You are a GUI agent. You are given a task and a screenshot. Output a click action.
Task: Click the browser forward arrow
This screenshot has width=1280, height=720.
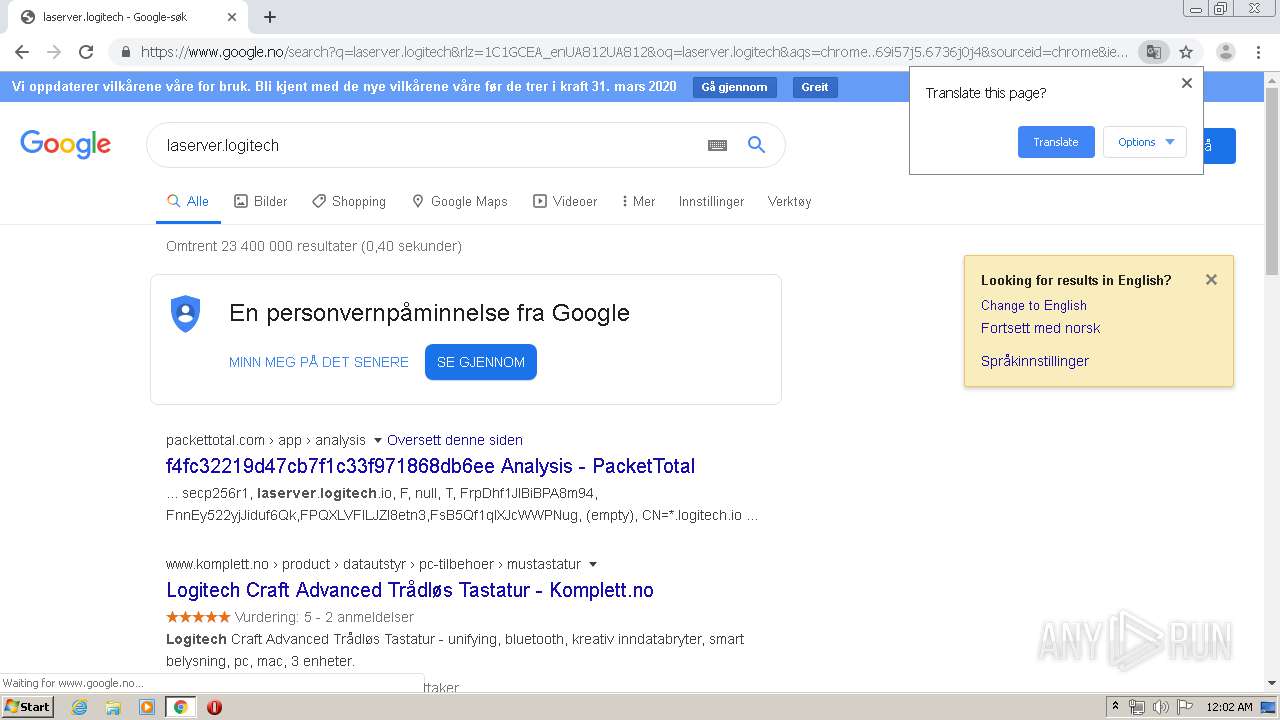(54, 52)
